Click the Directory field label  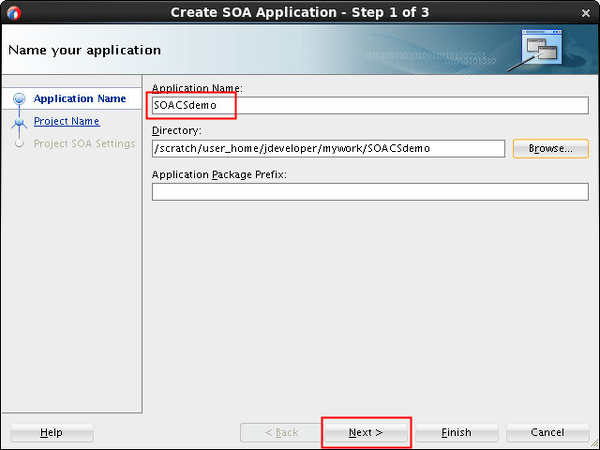click(177, 131)
